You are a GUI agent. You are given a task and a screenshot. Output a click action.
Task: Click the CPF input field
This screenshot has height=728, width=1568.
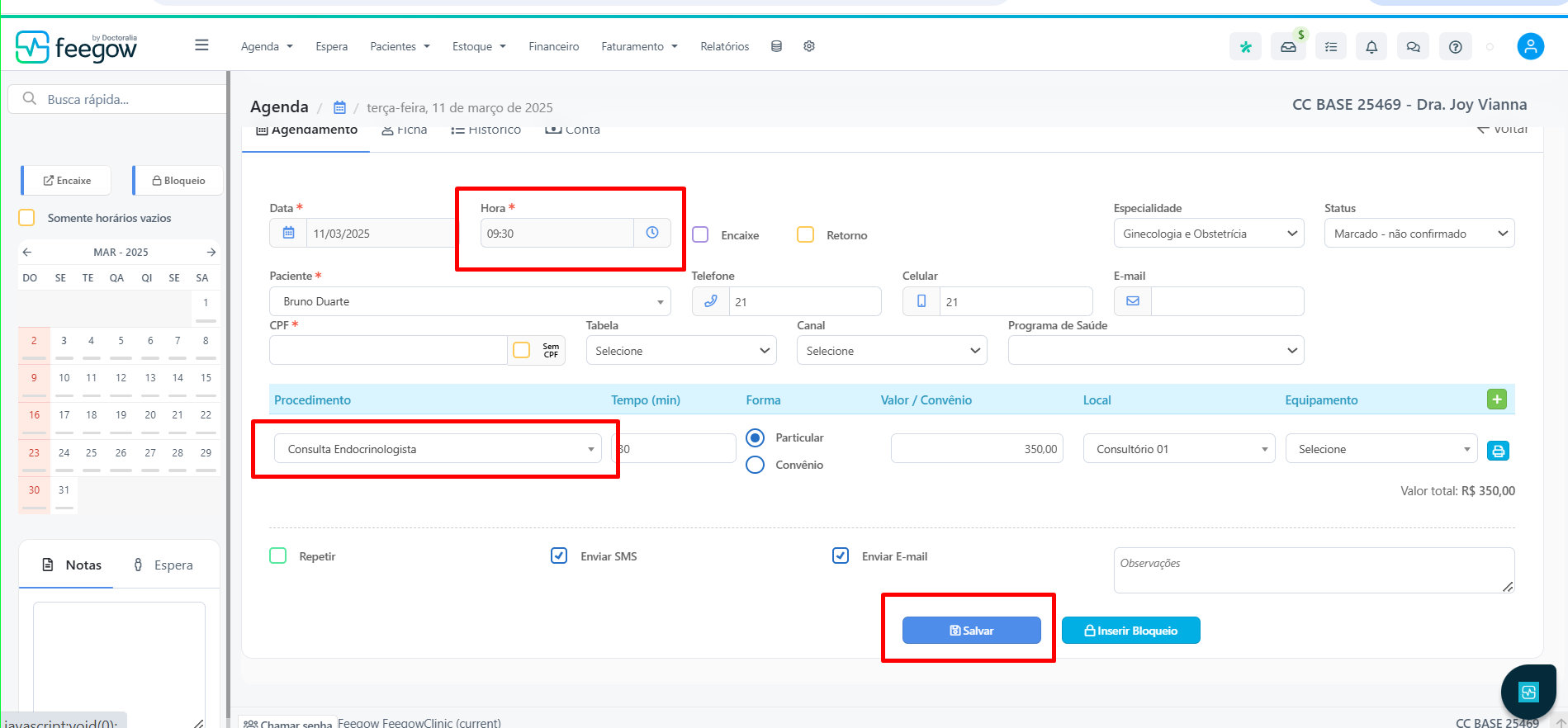[388, 350]
